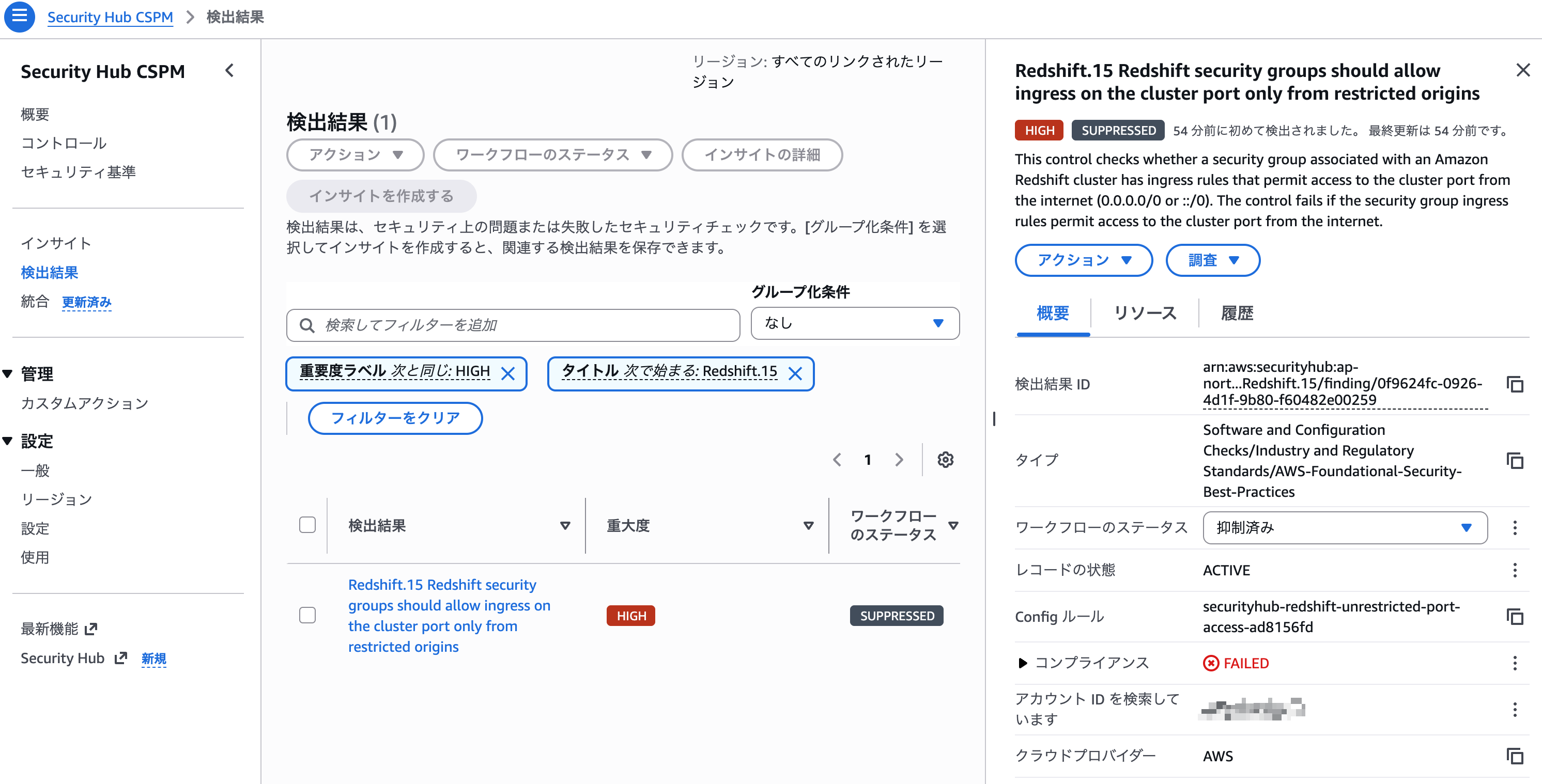Open the アクション dropdown in details panel
Viewport: 1542px width, 784px height.
pyautogui.click(x=1084, y=260)
